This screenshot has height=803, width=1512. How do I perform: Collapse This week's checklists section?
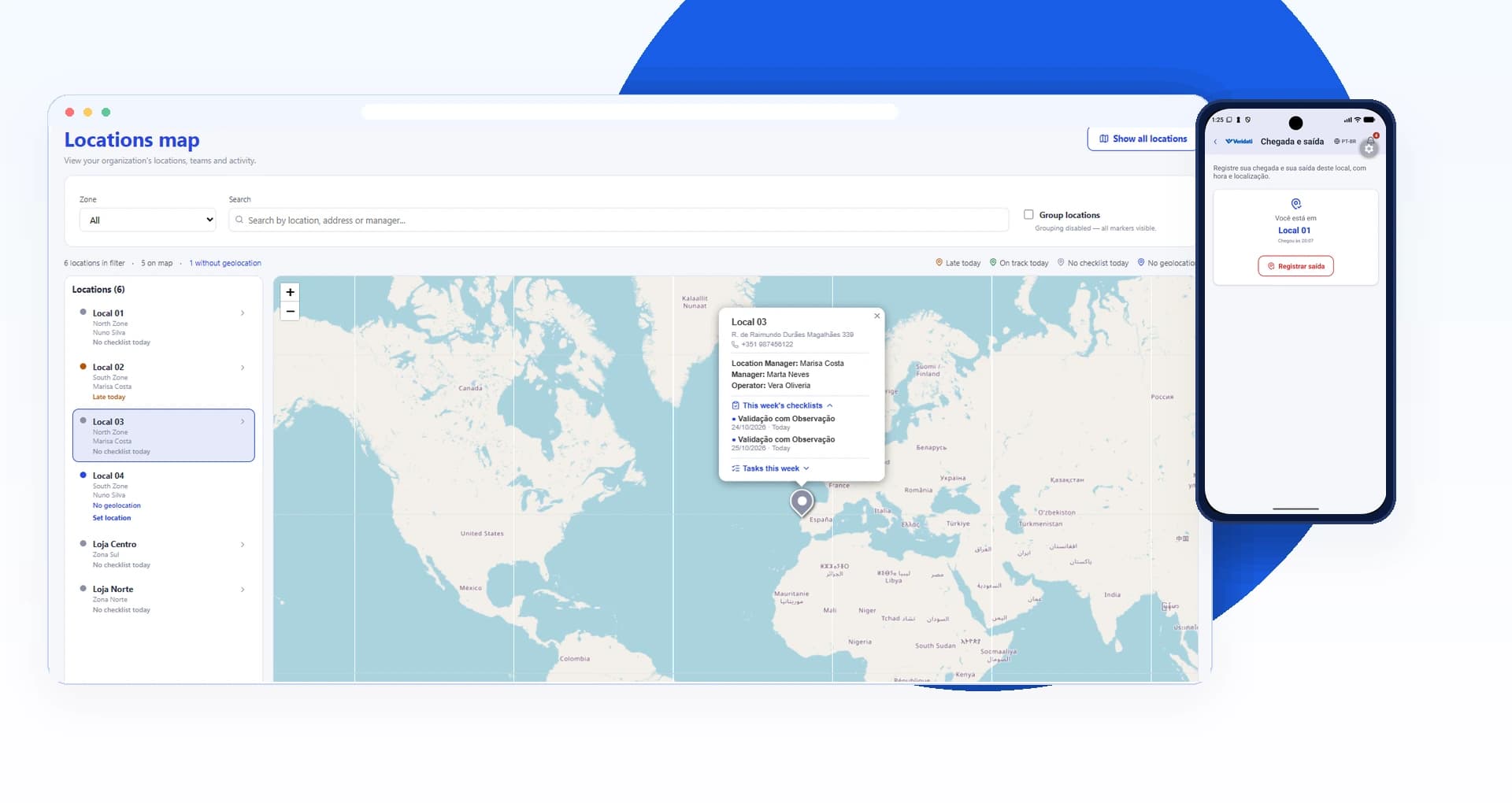(x=782, y=405)
